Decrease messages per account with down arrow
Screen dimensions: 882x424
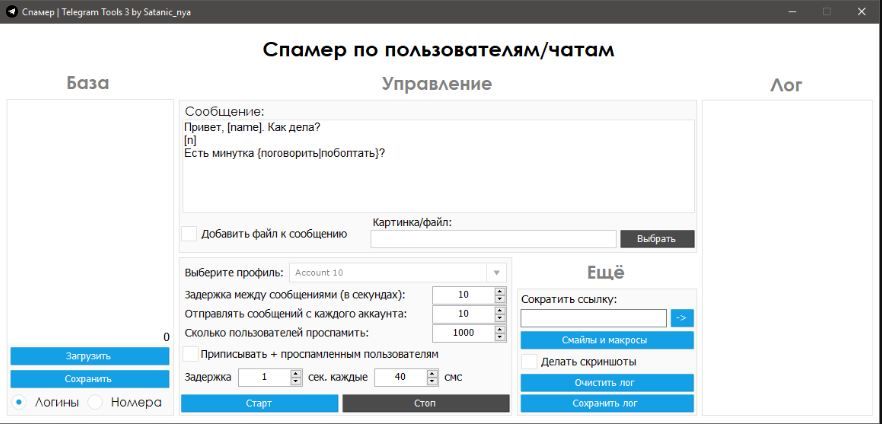[x=500, y=318]
